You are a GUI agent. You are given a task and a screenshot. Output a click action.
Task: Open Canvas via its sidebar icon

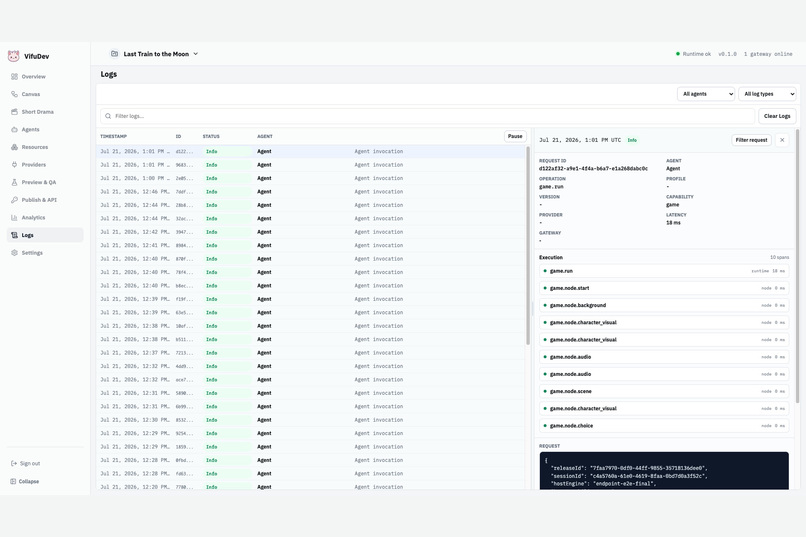point(14,94)
